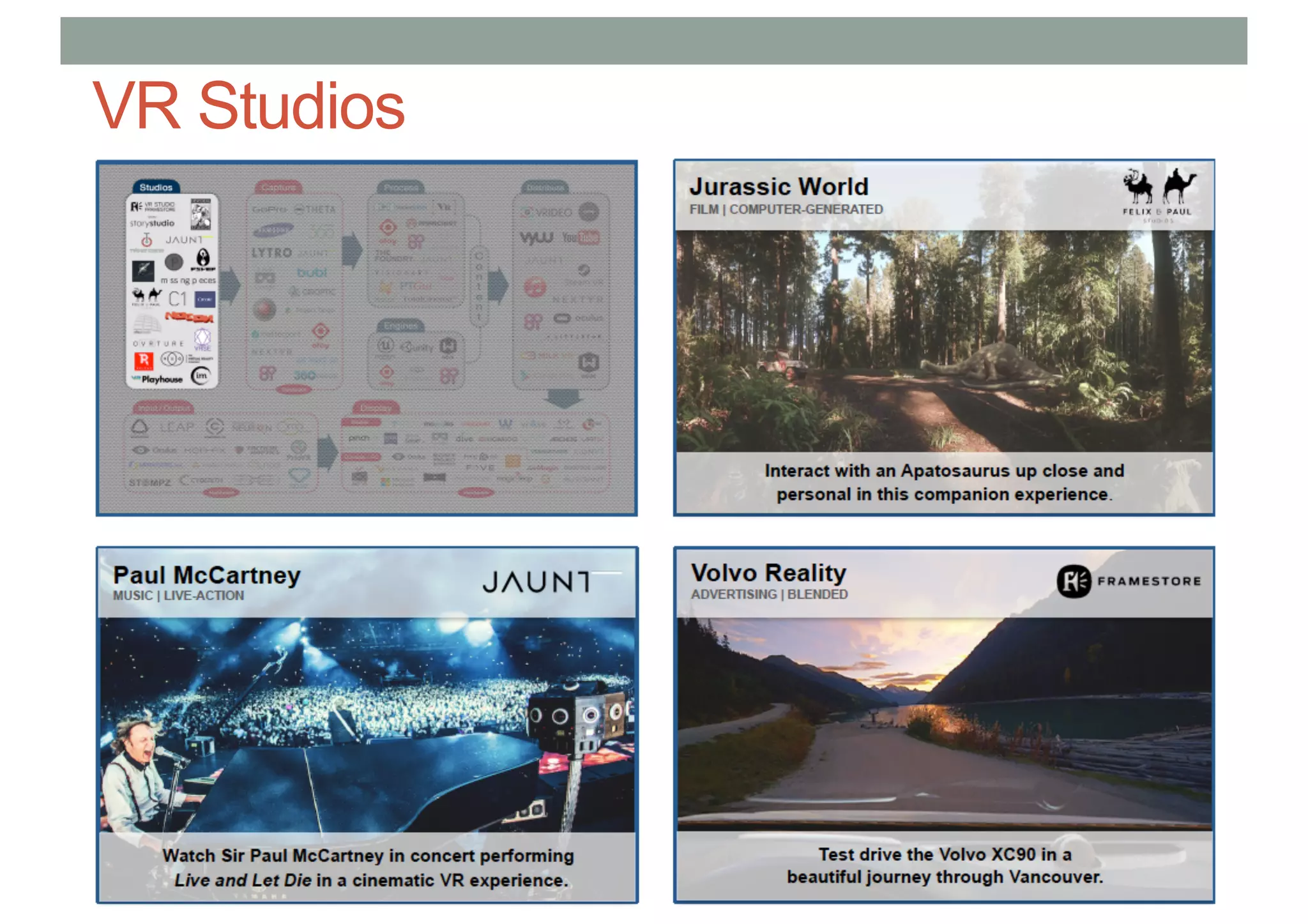Image resolution: width=1308 pixels, height=924 pixels.
Task: Click the vertical 'Content' label in the diagram
Action: 478,286
